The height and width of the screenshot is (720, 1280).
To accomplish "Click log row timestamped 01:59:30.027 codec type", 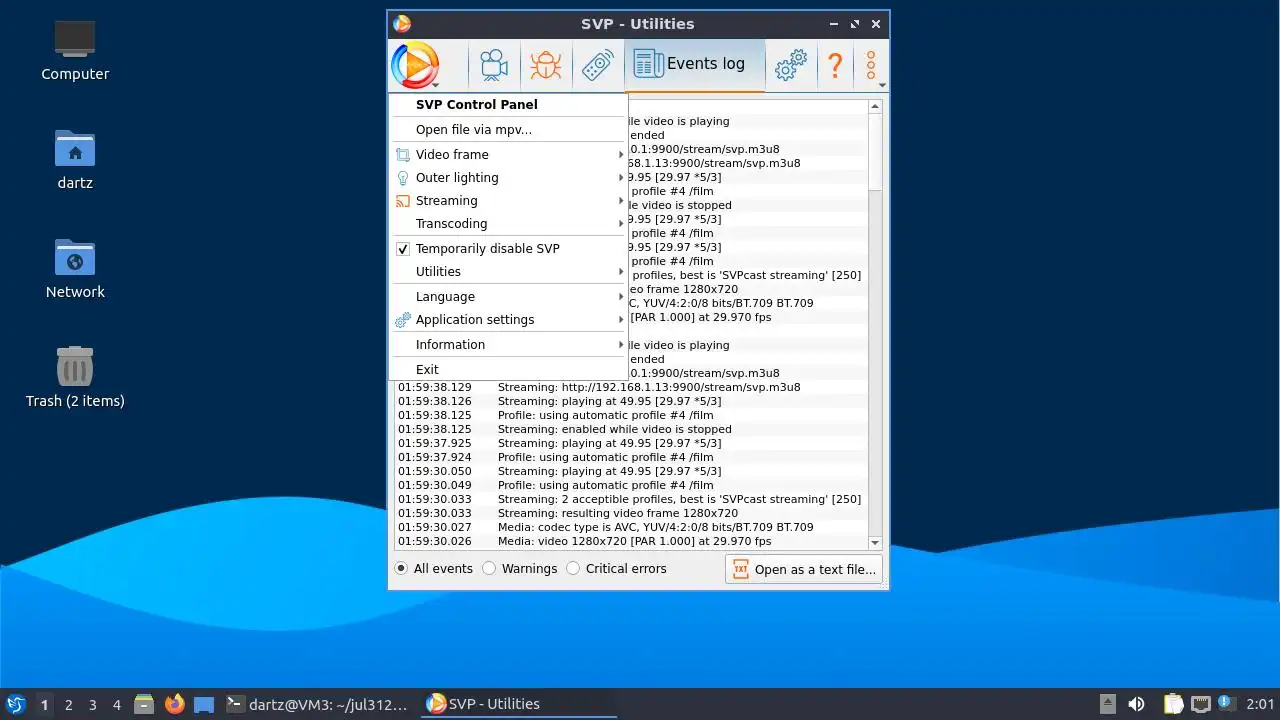I will [x=632, y=527].
